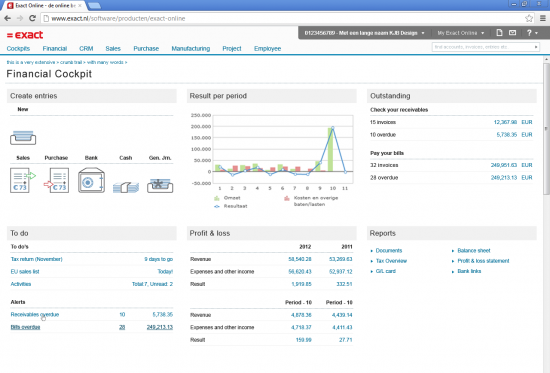The height and width of the screenshot is (373, 550).
Task: Open the Receivables overdue alert link
Action: tap(35, 314)
